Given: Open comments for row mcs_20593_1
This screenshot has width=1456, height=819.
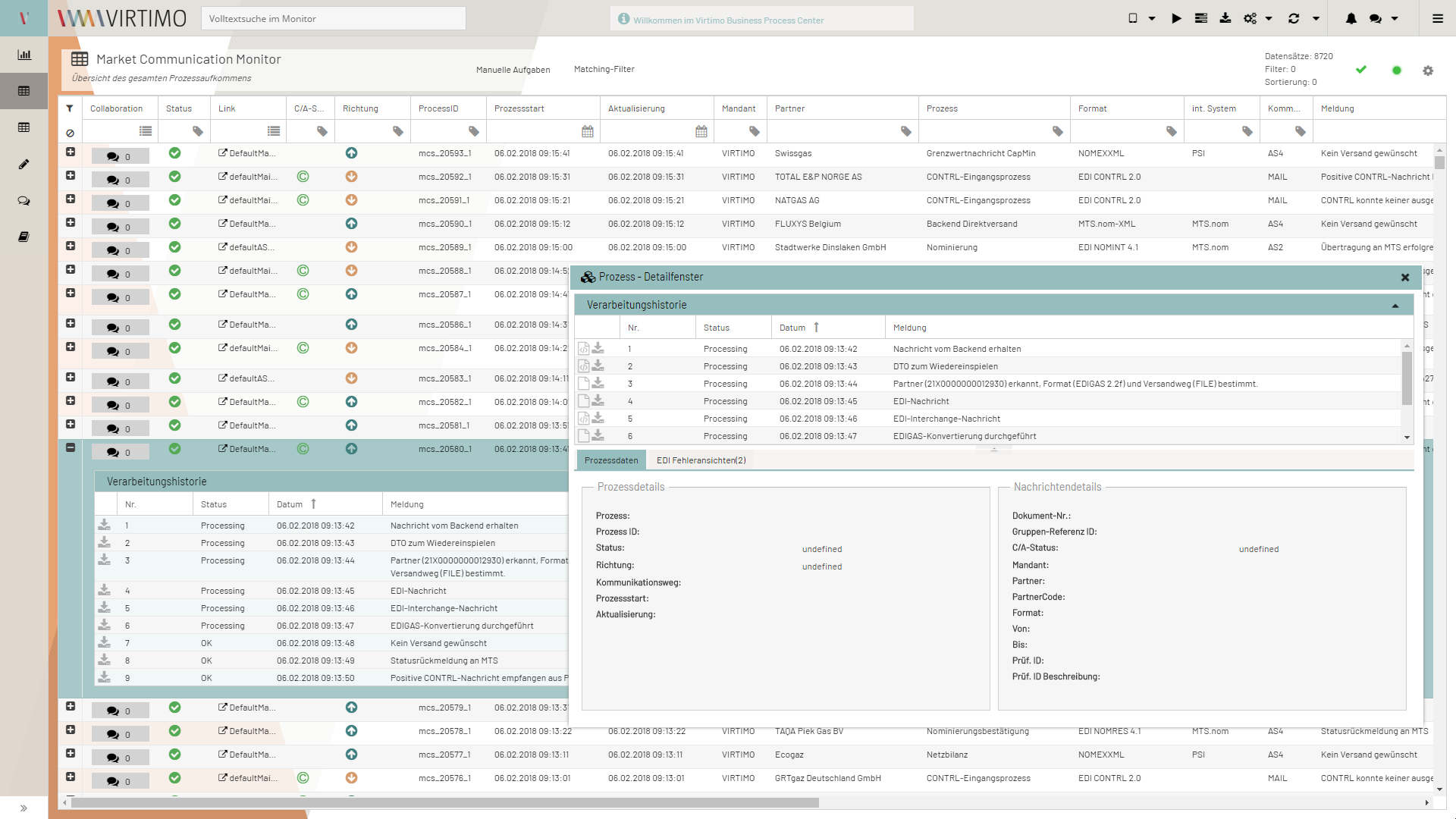Looking at the screenshot, I should click(120, 156).
